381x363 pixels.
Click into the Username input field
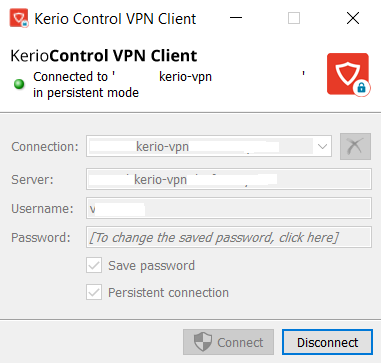[x=229, y=208]
